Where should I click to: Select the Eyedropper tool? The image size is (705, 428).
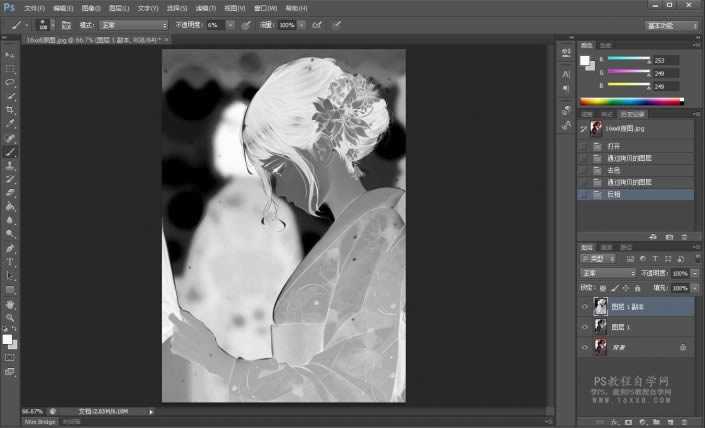tap(10, 124)
